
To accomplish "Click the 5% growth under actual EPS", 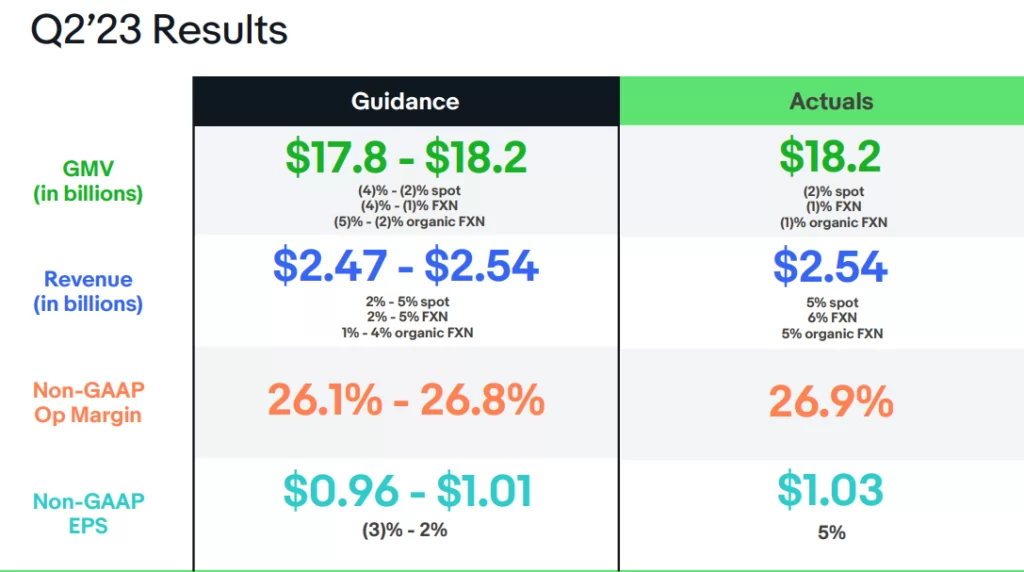I will (x=831, y=532).
